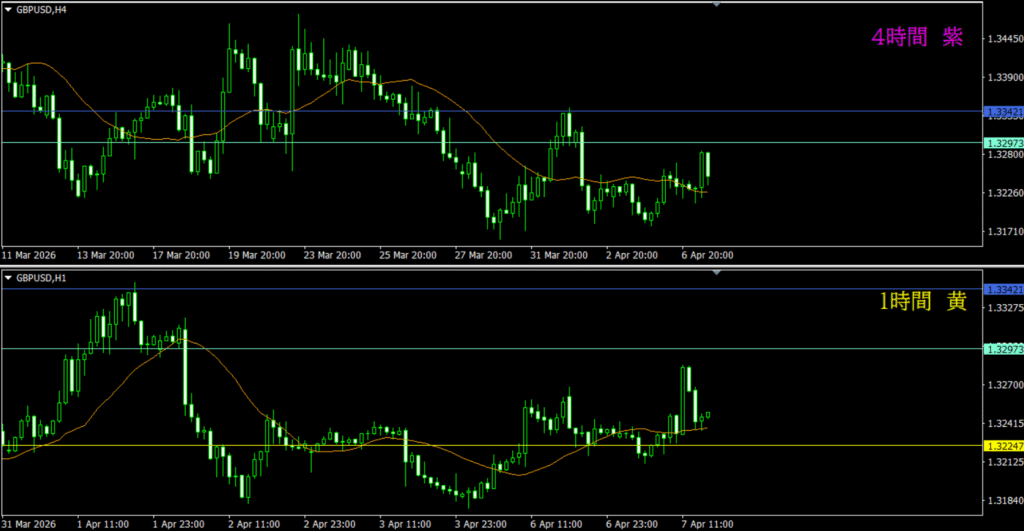Screen dimensions: 1024x531
Task: Click the chart shift triangle on H4 chart
Action: click(x=716, y=5)
